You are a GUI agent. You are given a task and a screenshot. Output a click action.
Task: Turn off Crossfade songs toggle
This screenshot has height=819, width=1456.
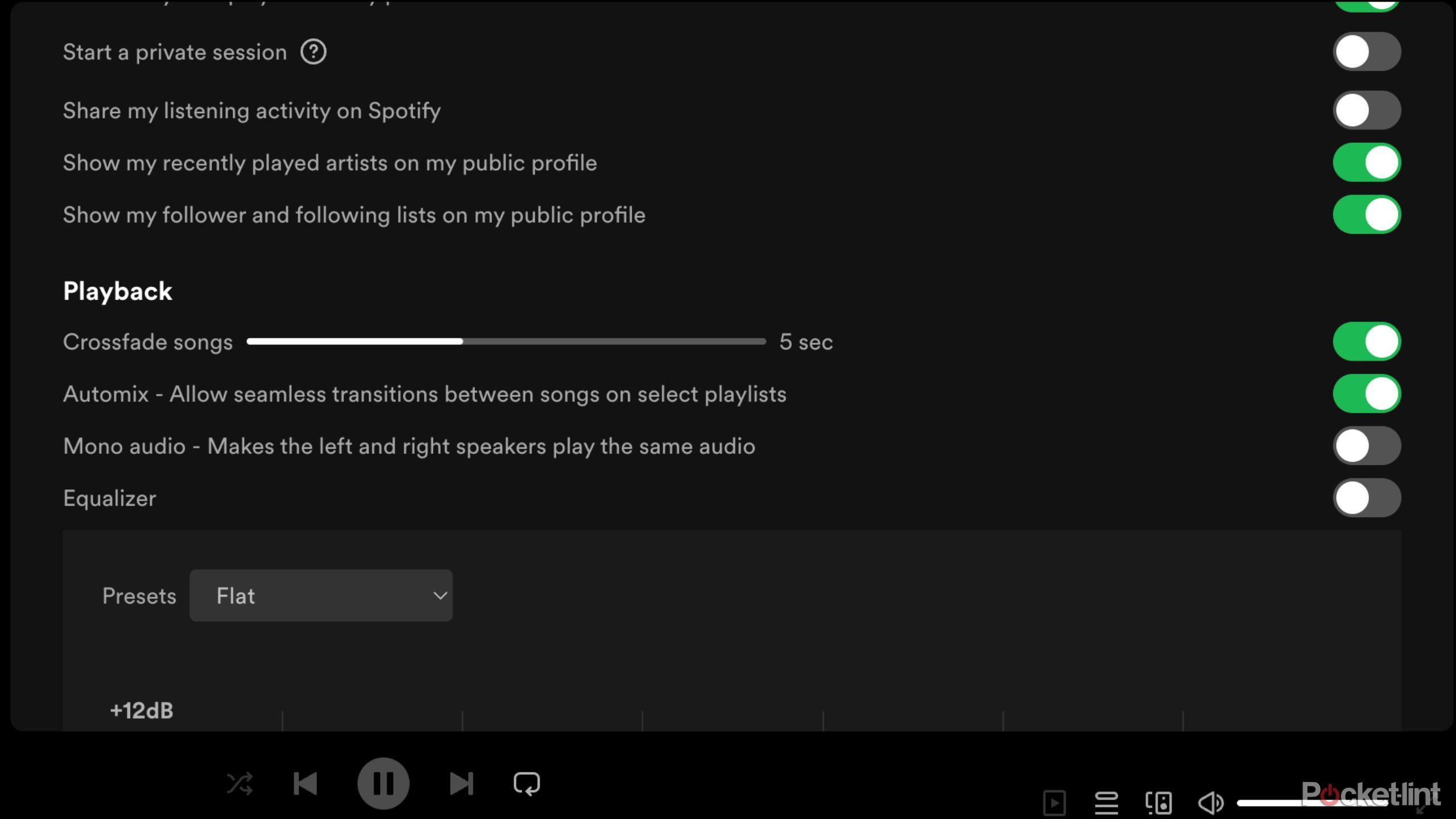(x=1367, y=342)
